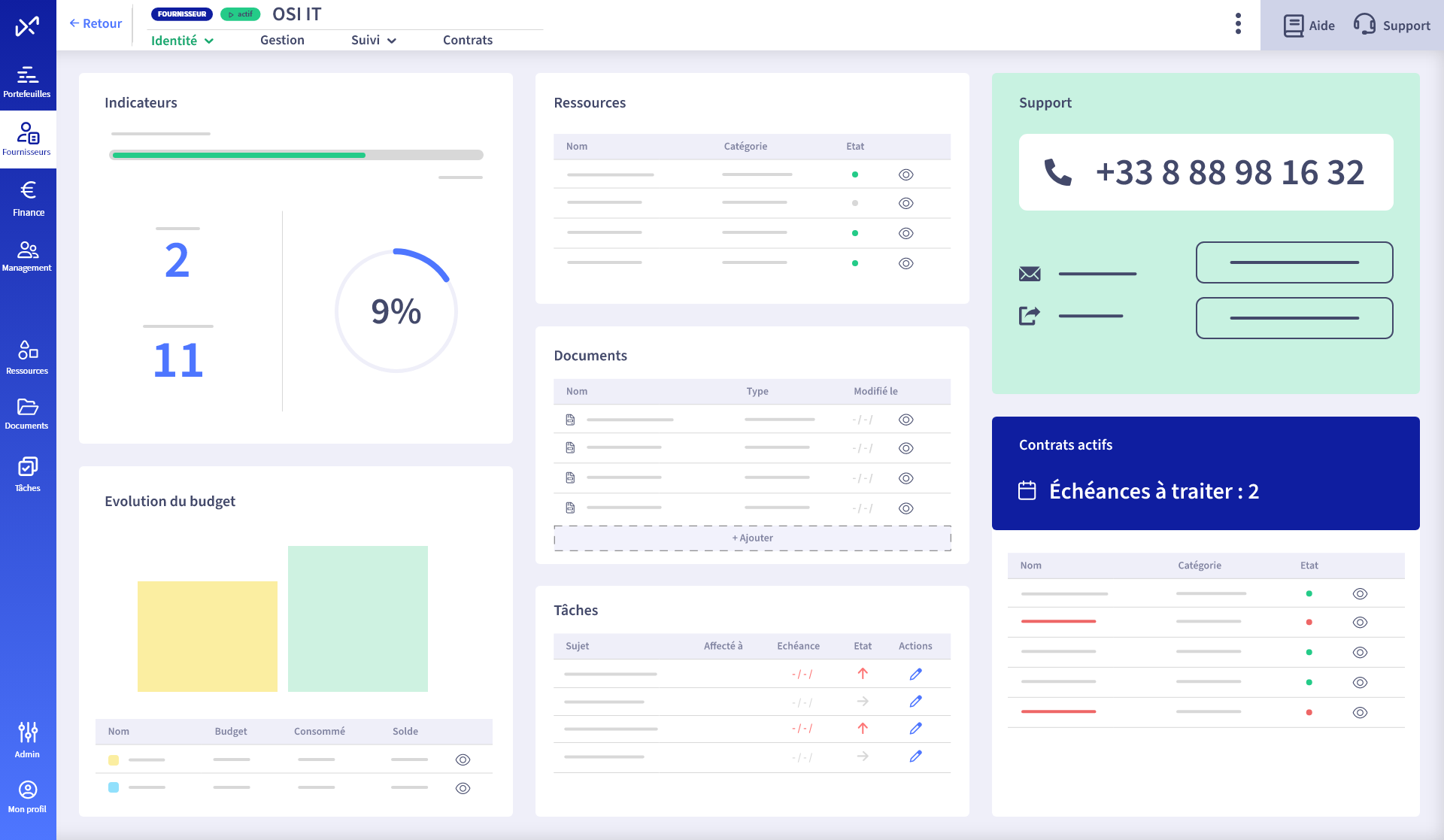The width and height of the screenshot is (1444, 840).
Task: Click the blue swatch in budget table
Action: (x=114, y=787)
